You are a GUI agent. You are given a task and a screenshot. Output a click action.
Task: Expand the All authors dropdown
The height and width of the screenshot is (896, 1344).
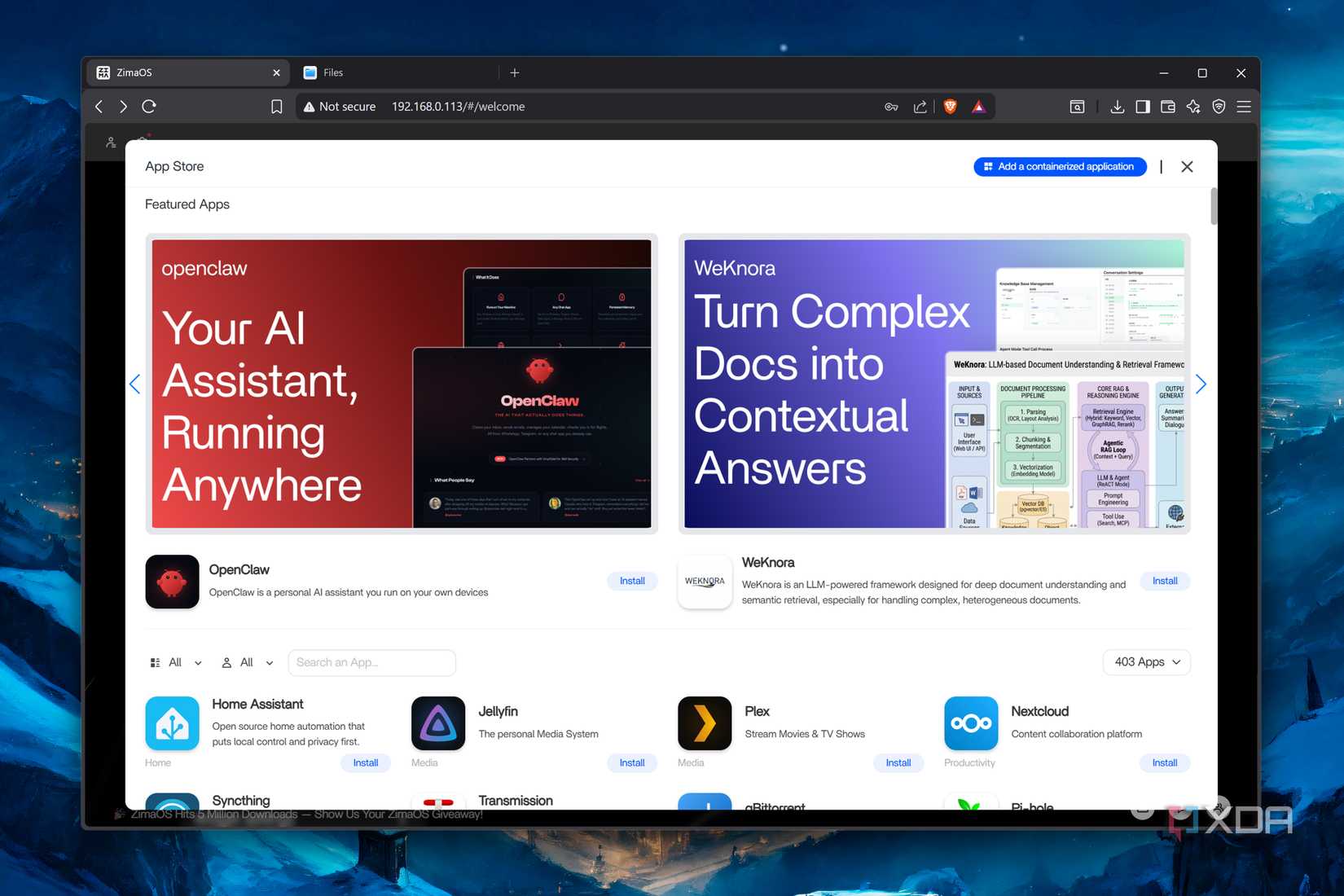[x=248, y=662]
